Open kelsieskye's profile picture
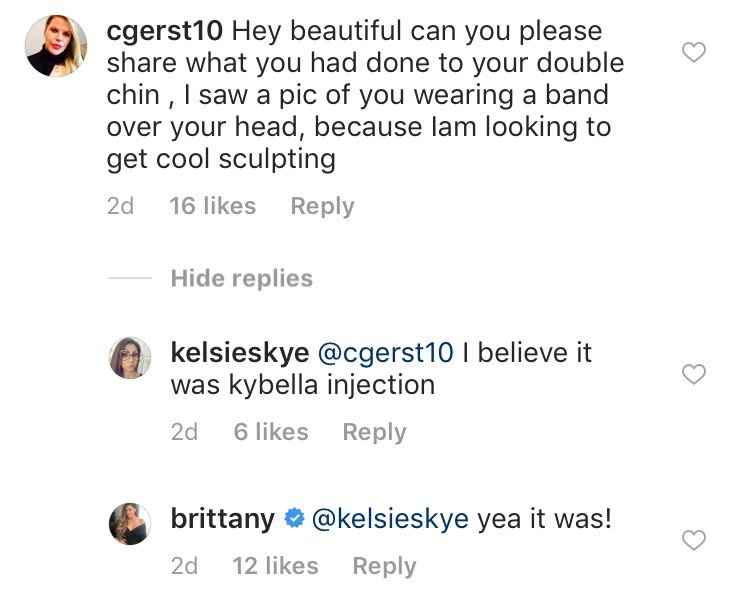This screenshot has height=614, width=750. 130,358
